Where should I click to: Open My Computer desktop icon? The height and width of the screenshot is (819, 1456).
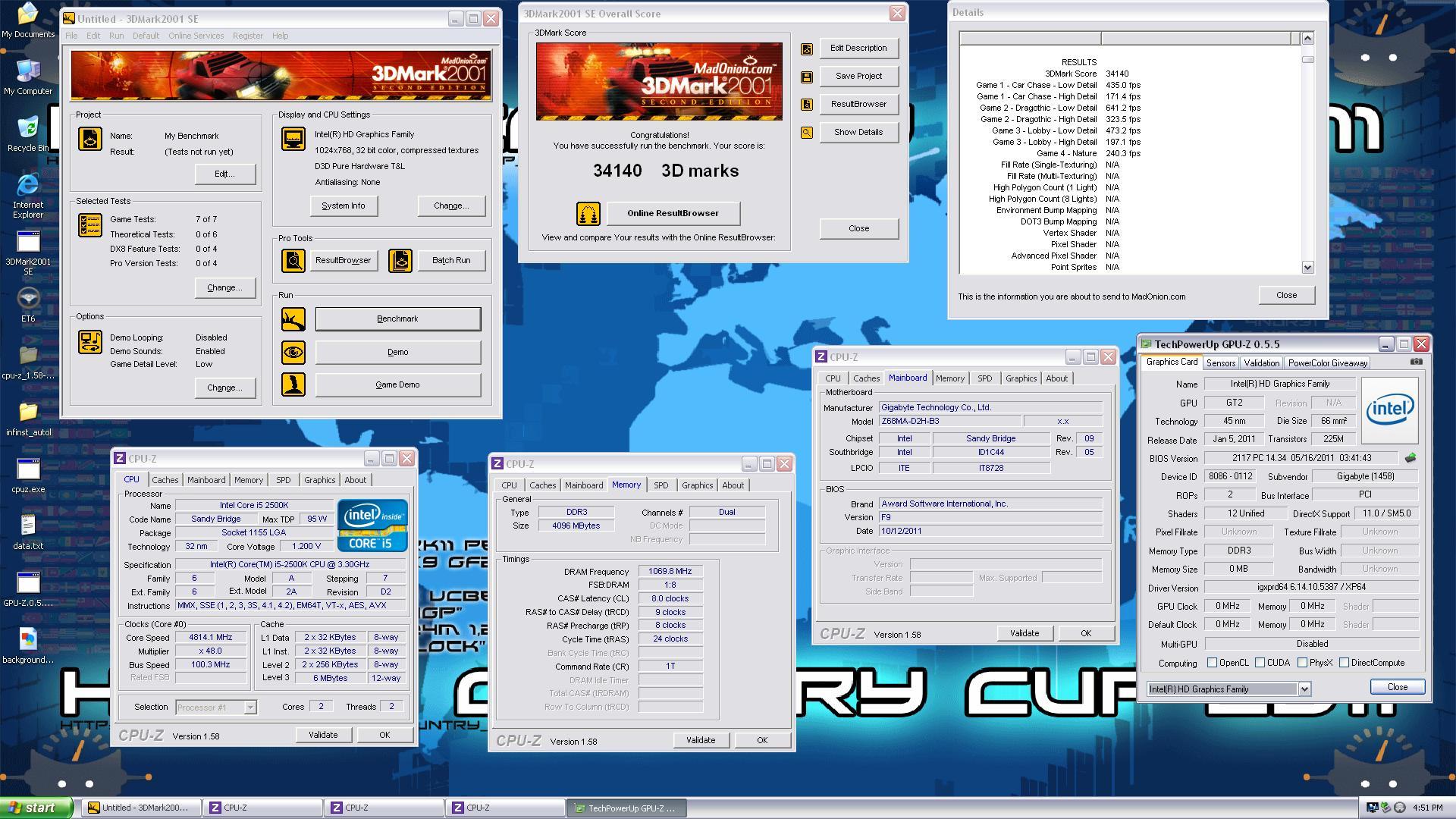click(x=28, y=77)
